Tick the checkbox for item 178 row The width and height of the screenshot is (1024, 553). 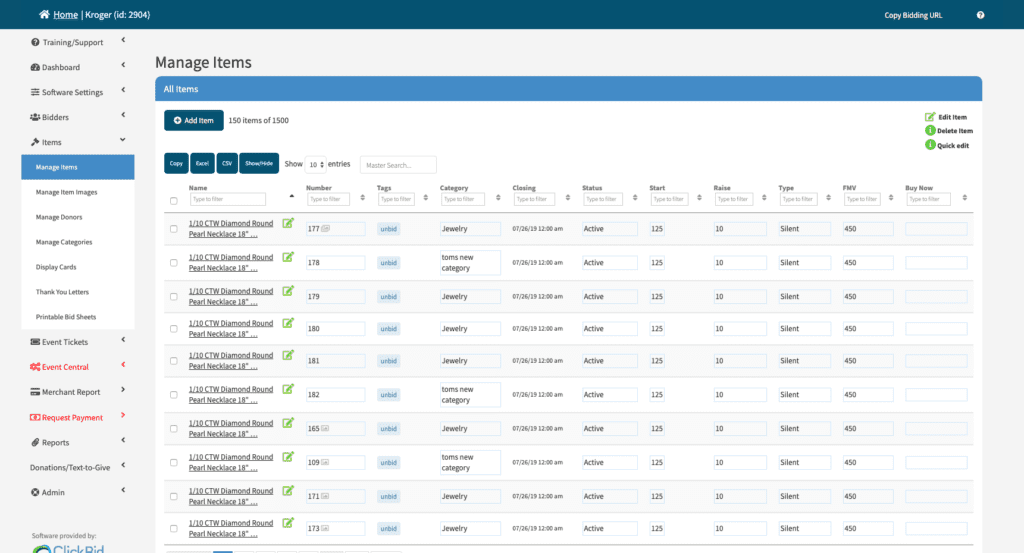click(174, 263)
